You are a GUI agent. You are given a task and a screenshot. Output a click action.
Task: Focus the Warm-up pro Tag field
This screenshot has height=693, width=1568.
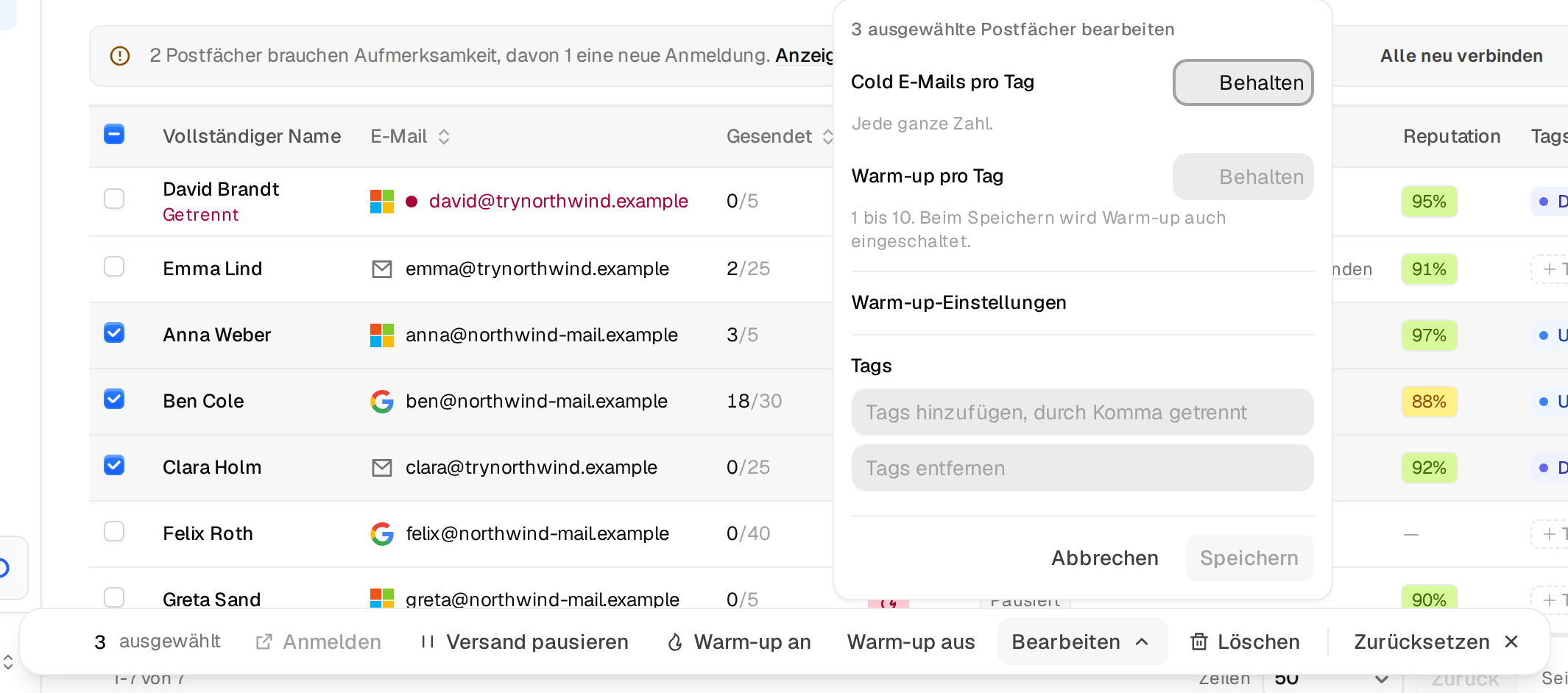1243,177
